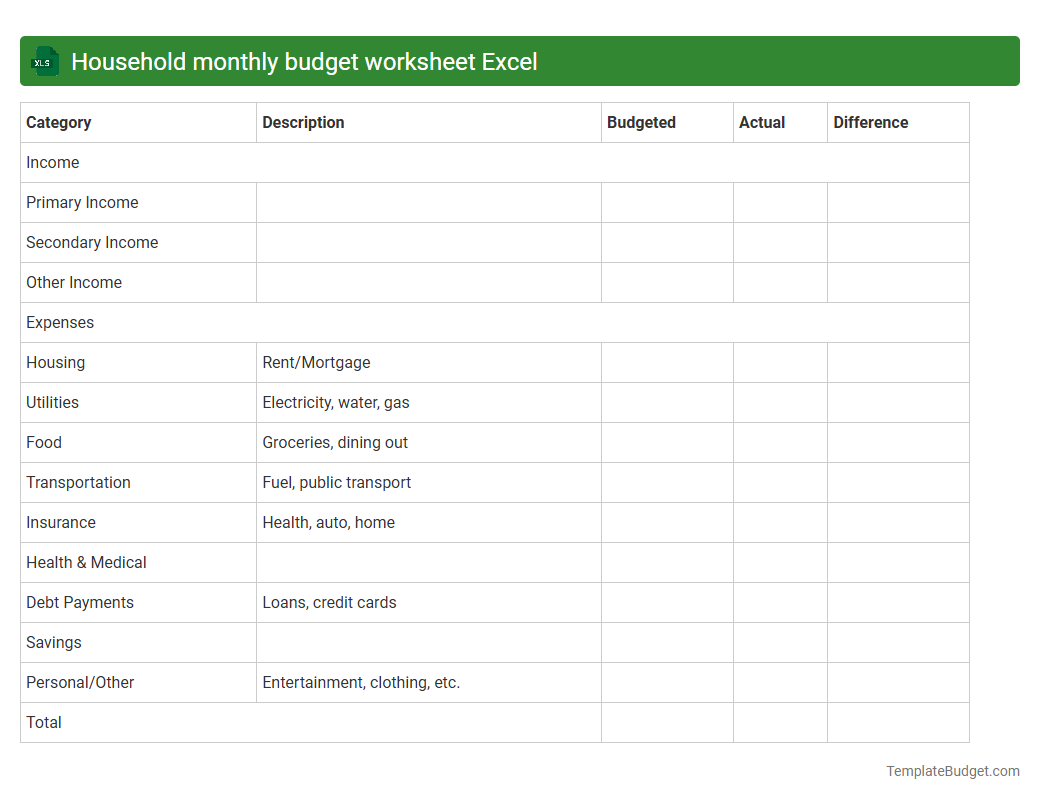Click the Actual column header
Viewport: 1040px width, 800px height.
(x=761, y=122)
